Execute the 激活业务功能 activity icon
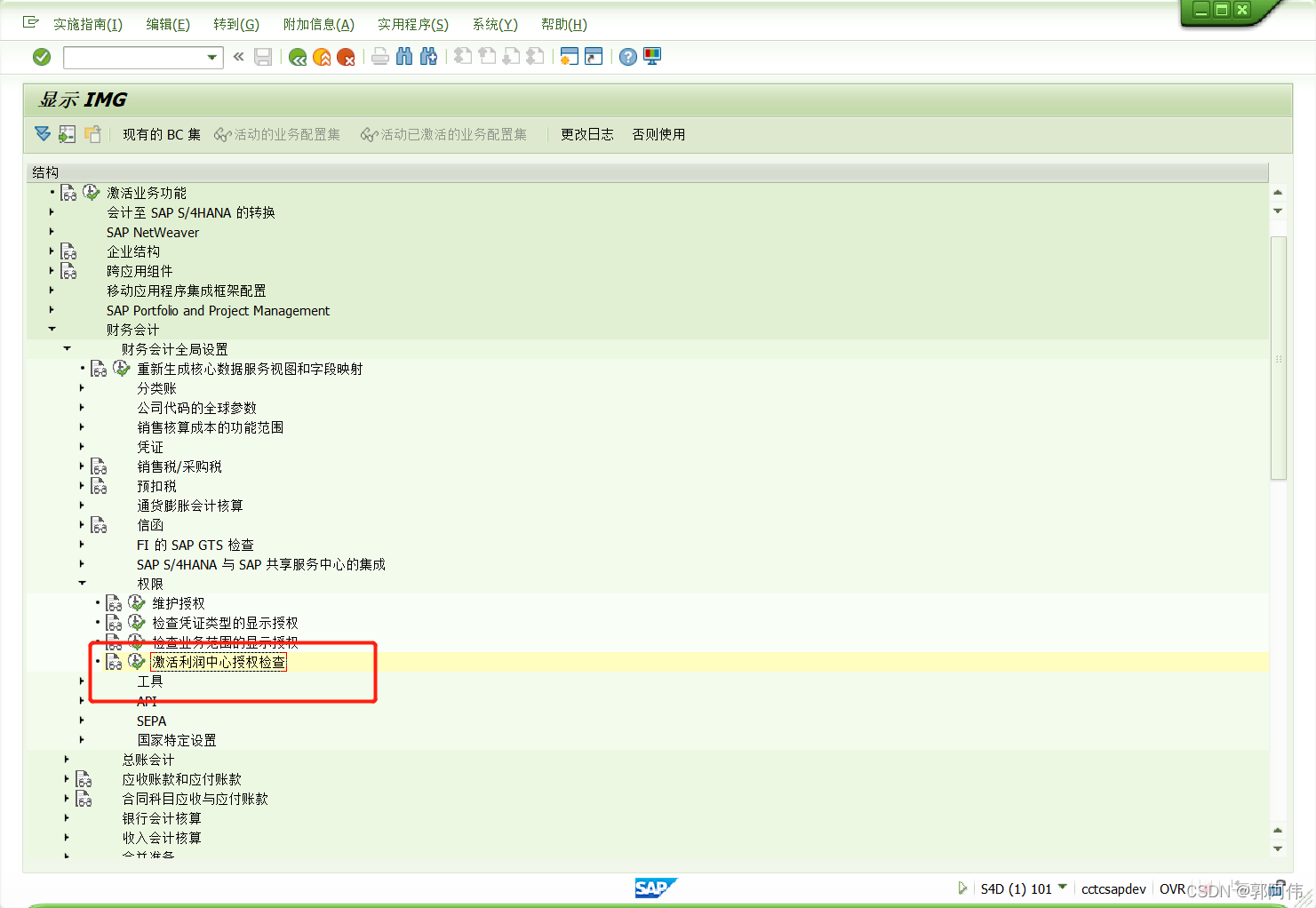 coord(92,192)
